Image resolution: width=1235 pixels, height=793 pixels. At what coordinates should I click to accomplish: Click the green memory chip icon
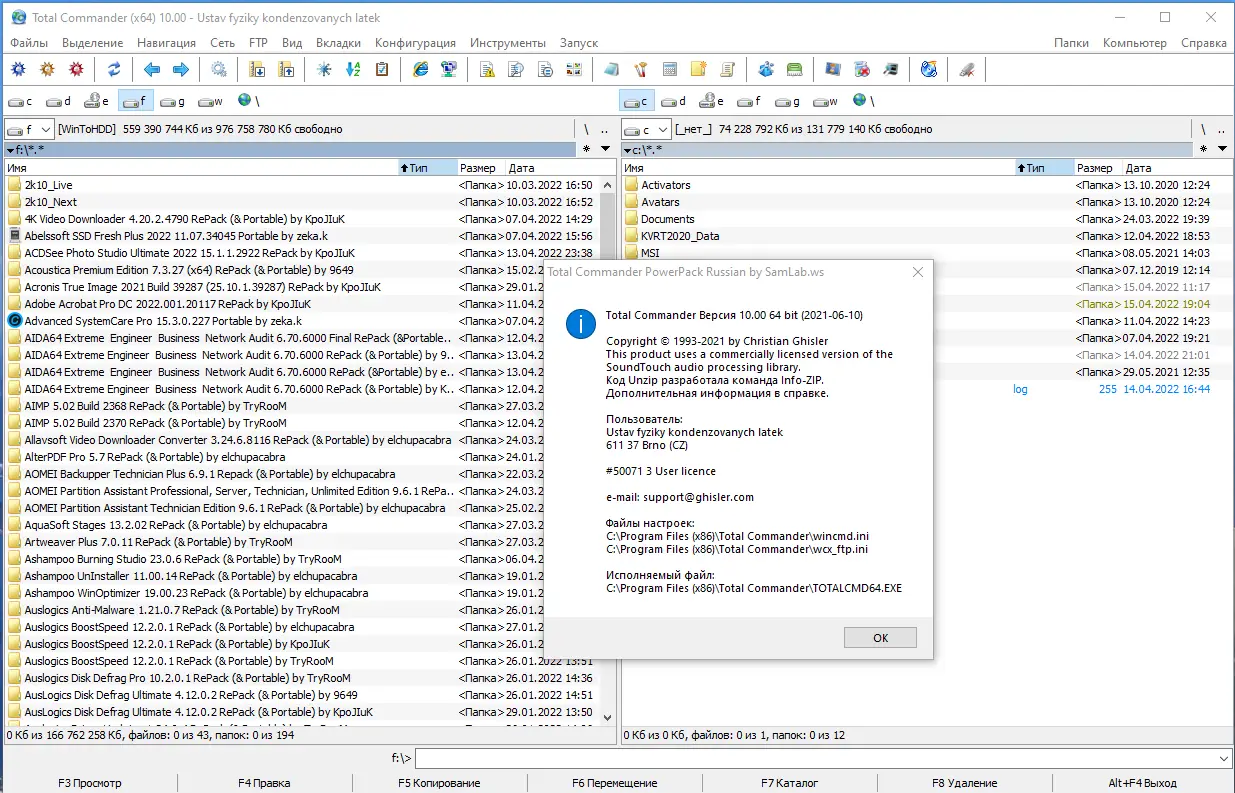tap(795, 69)
